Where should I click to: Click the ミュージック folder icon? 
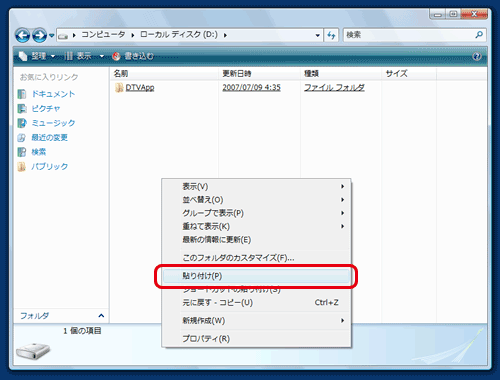click(x=22, y=123)
